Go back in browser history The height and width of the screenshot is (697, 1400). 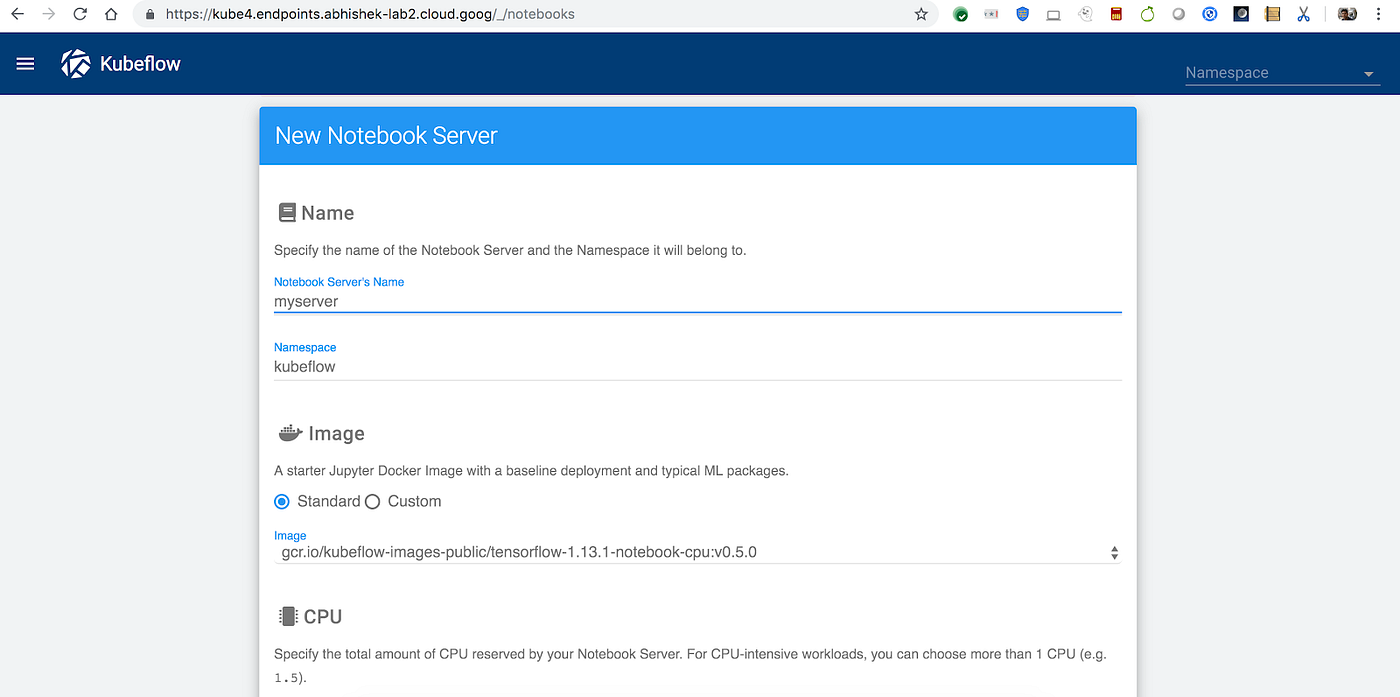(x=17, y=15)
